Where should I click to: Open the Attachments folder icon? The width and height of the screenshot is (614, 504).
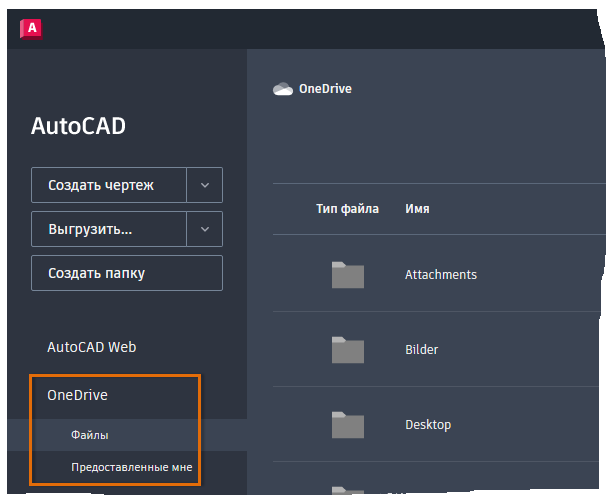click(x=348, y=275)
